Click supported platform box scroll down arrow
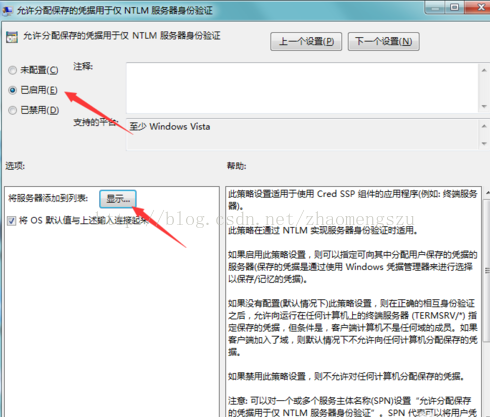This screenshot has height=417, width=490. 484,144
